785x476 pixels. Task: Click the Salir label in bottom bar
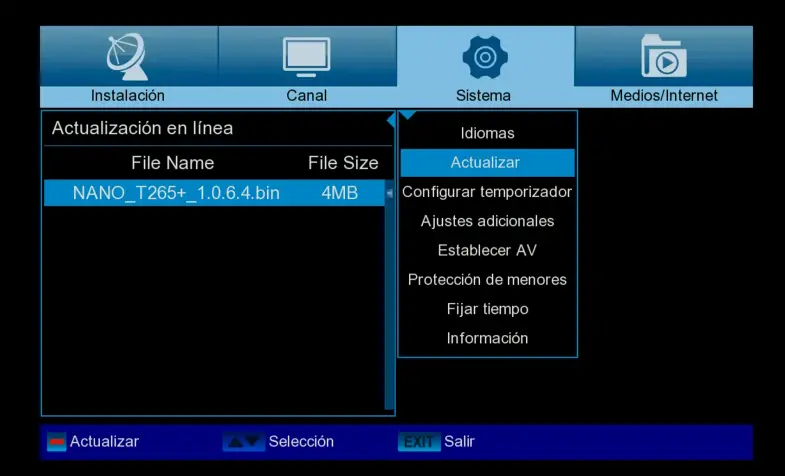click(x=459, y=442)
